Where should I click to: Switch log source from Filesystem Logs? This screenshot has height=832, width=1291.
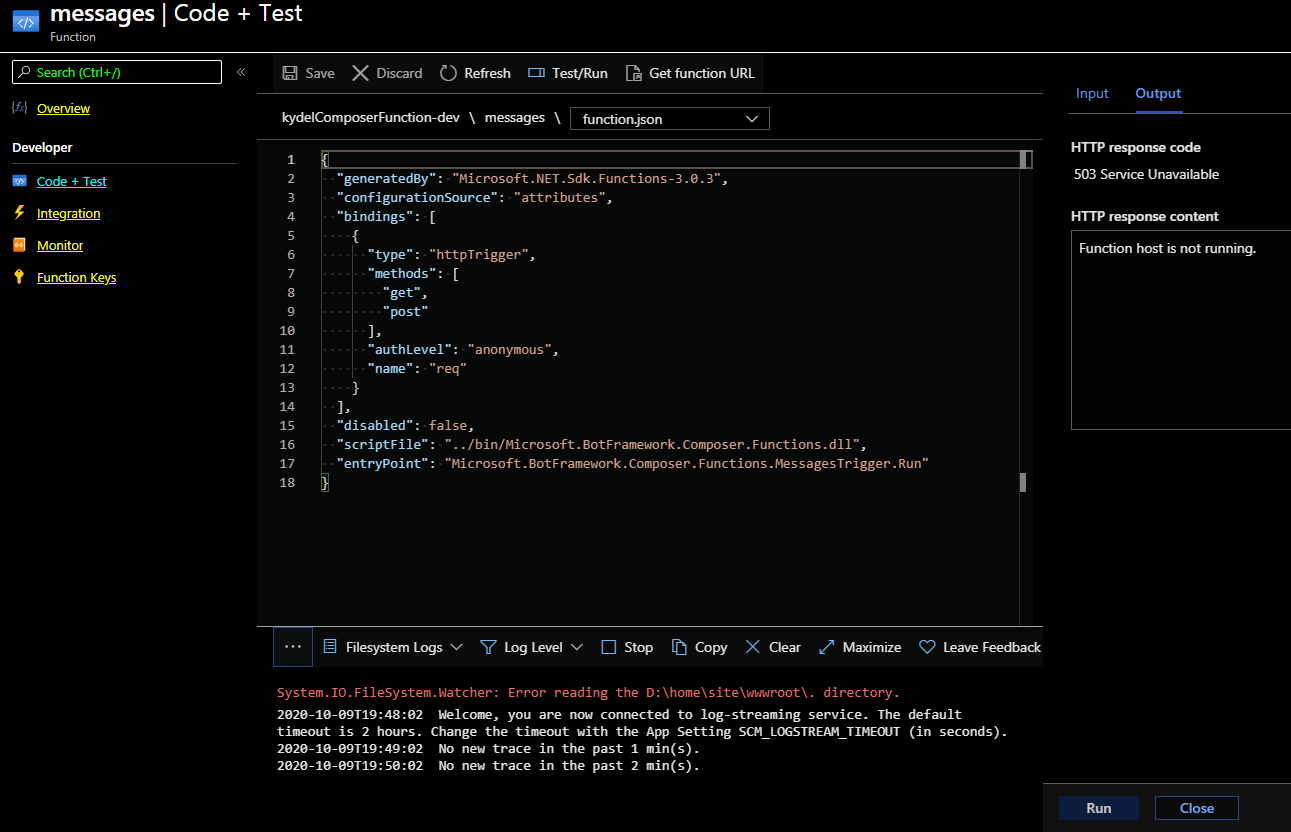(393, 646)
